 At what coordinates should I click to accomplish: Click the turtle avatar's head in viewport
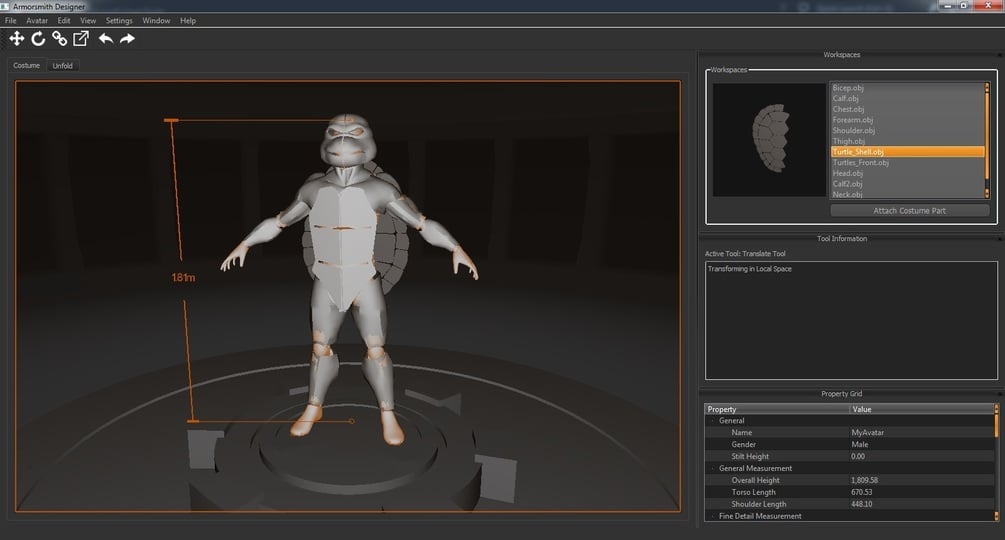pyautogui.click(x=347, y=141)
